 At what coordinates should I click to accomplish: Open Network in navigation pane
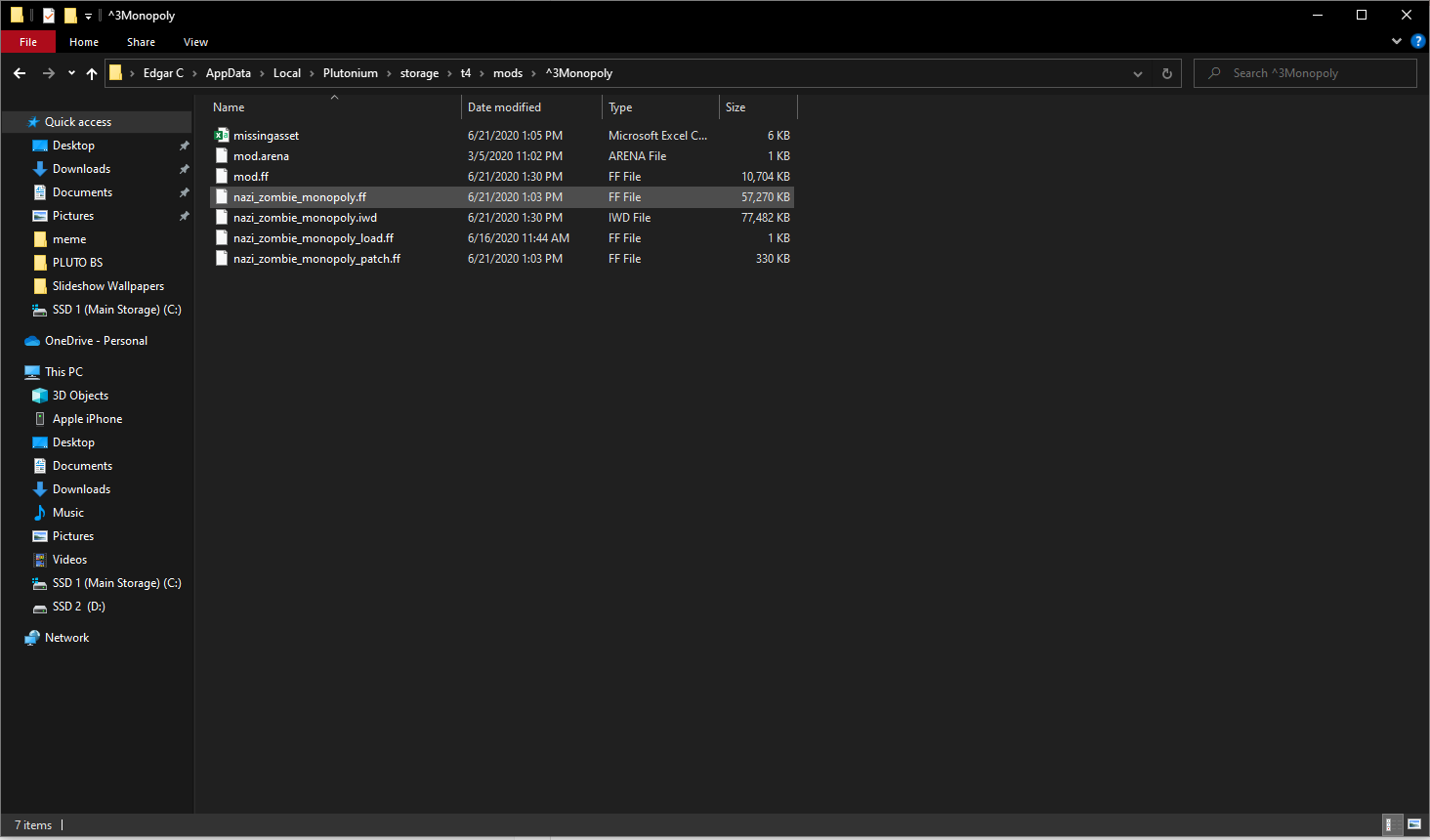click(66, 638)
